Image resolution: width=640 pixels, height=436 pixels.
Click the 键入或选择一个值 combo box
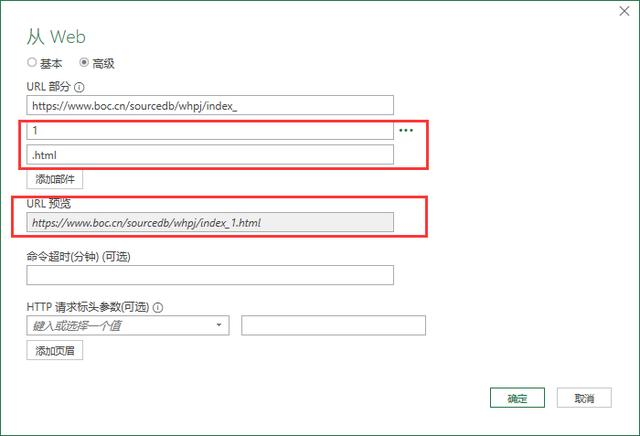tap(118, 326)
